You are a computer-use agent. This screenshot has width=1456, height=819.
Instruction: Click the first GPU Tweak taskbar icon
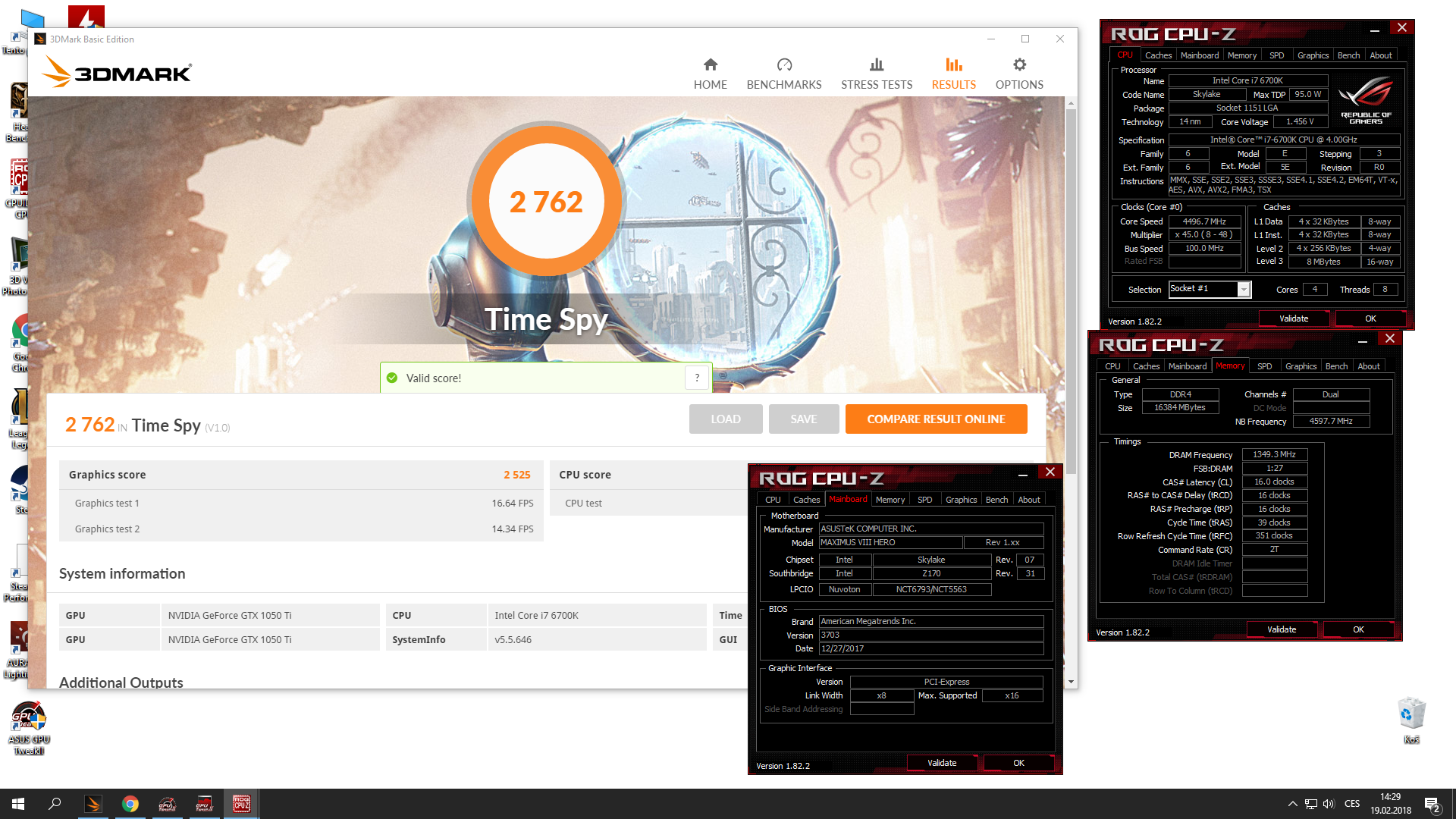pos(167,804)
